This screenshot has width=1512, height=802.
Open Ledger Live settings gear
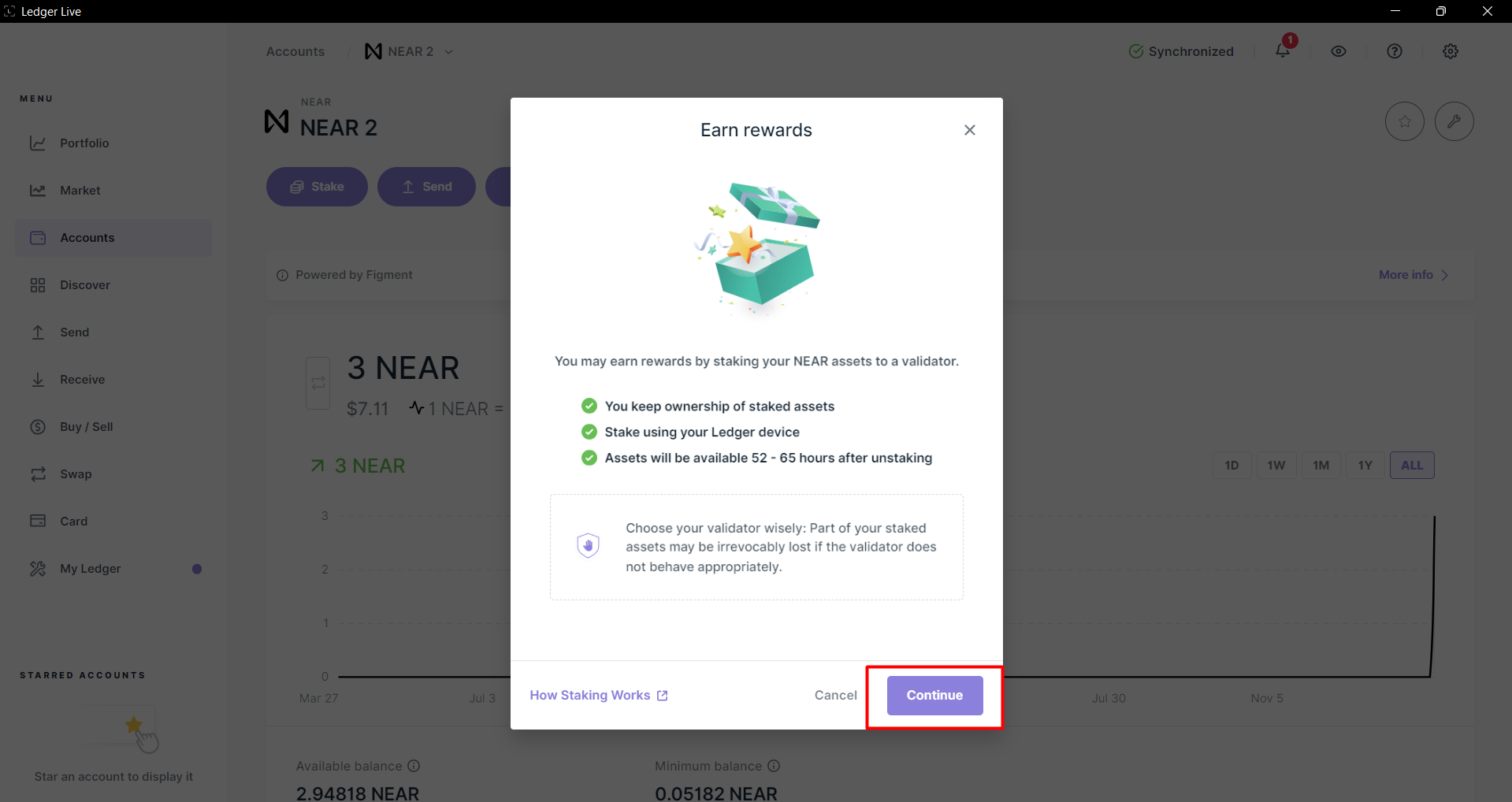click(1450, 50)
